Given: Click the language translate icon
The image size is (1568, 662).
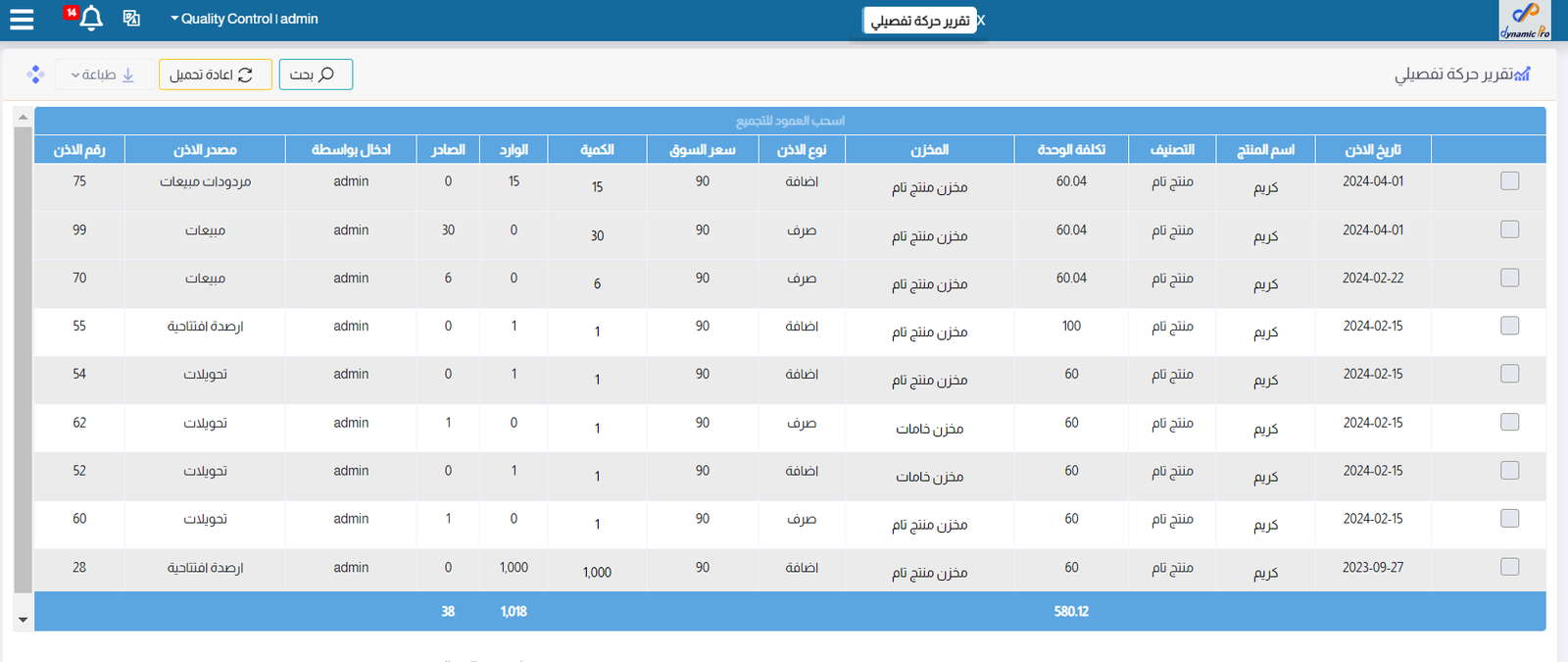Looking at the screenshot, I should (131, 18).
